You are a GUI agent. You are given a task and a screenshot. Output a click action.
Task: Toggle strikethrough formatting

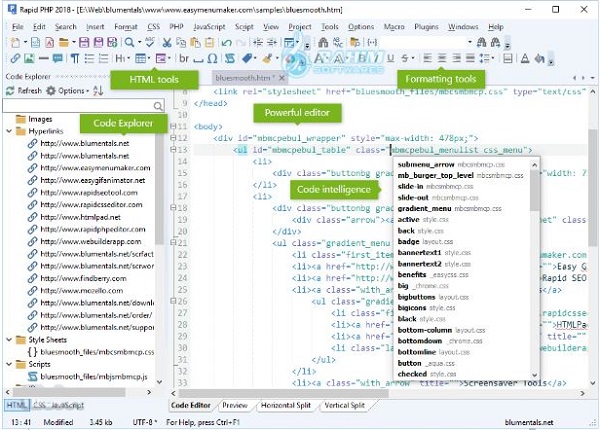[405, 59]
